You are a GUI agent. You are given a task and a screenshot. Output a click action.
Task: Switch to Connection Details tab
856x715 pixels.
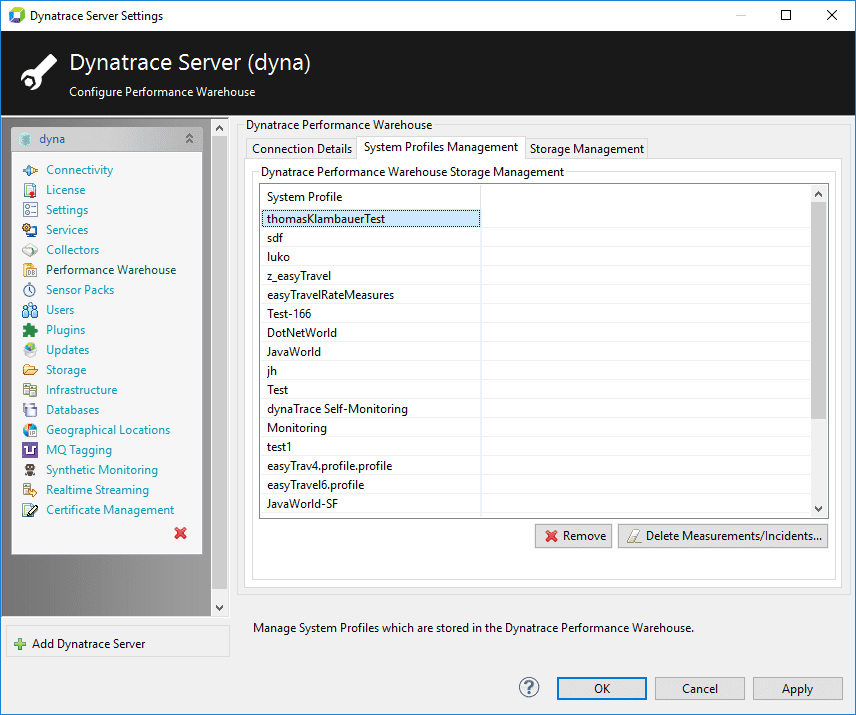click(302, 149)
